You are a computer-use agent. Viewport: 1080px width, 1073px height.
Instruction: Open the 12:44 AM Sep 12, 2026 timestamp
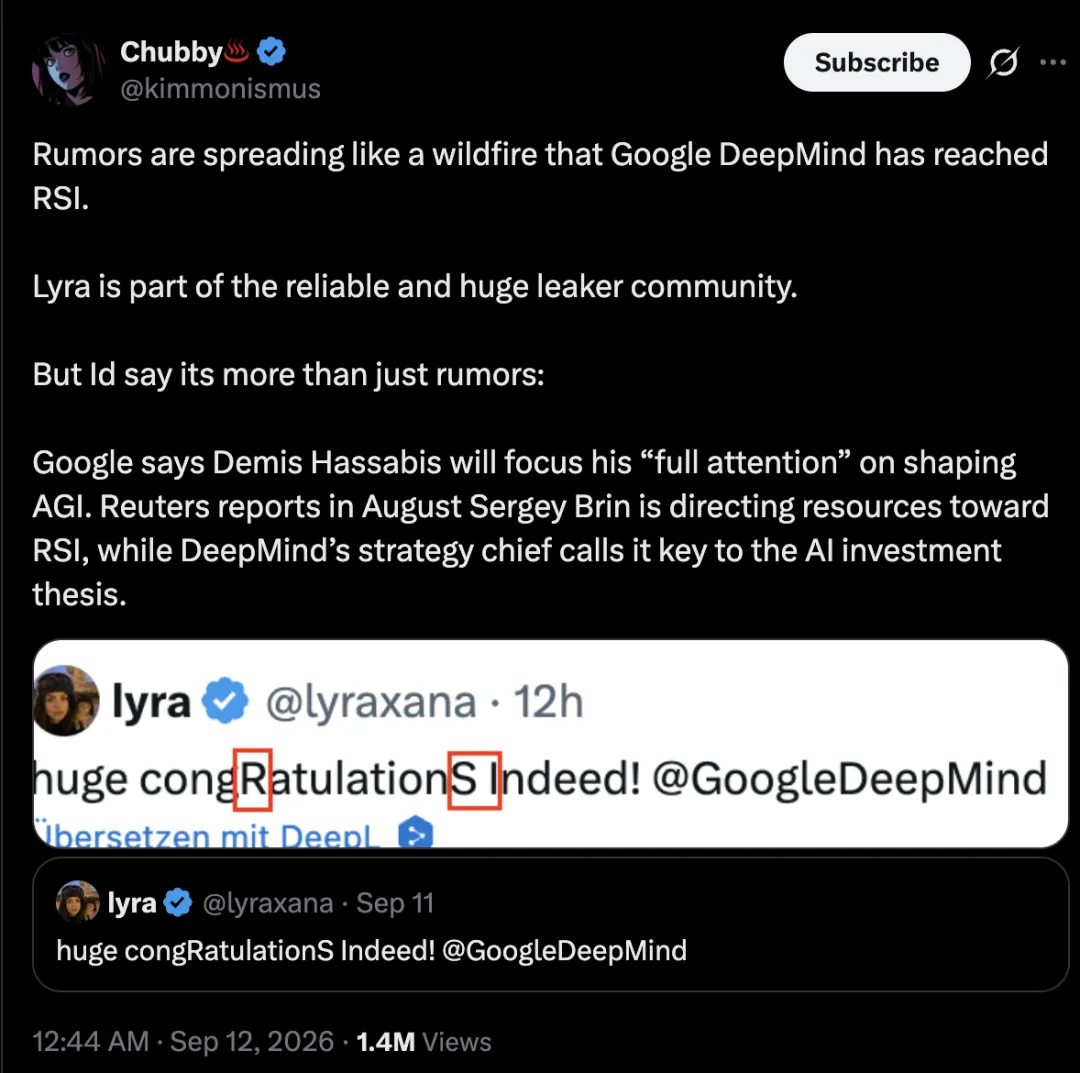[183, 1041]
